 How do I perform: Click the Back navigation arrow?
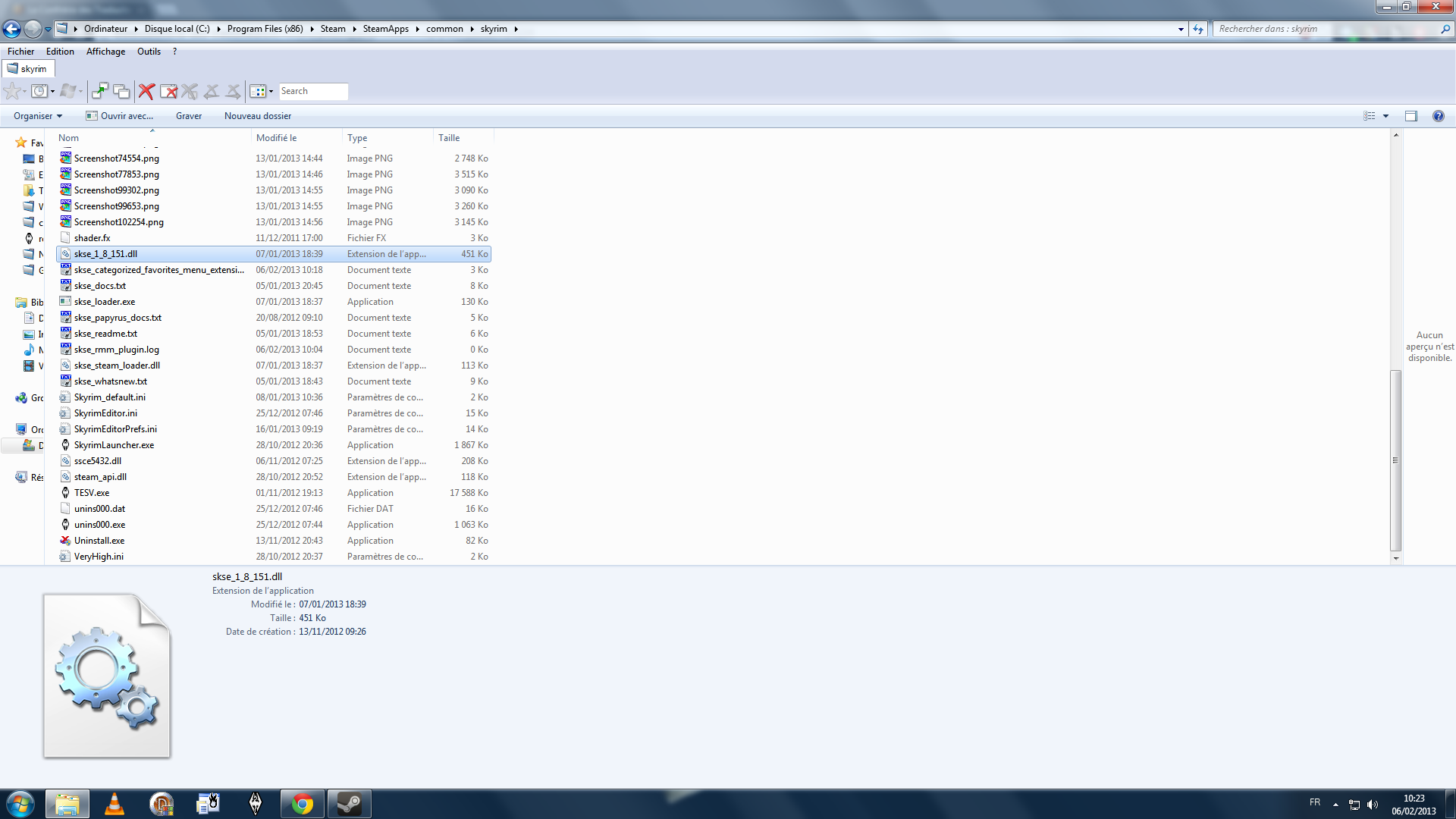point(11,29)
